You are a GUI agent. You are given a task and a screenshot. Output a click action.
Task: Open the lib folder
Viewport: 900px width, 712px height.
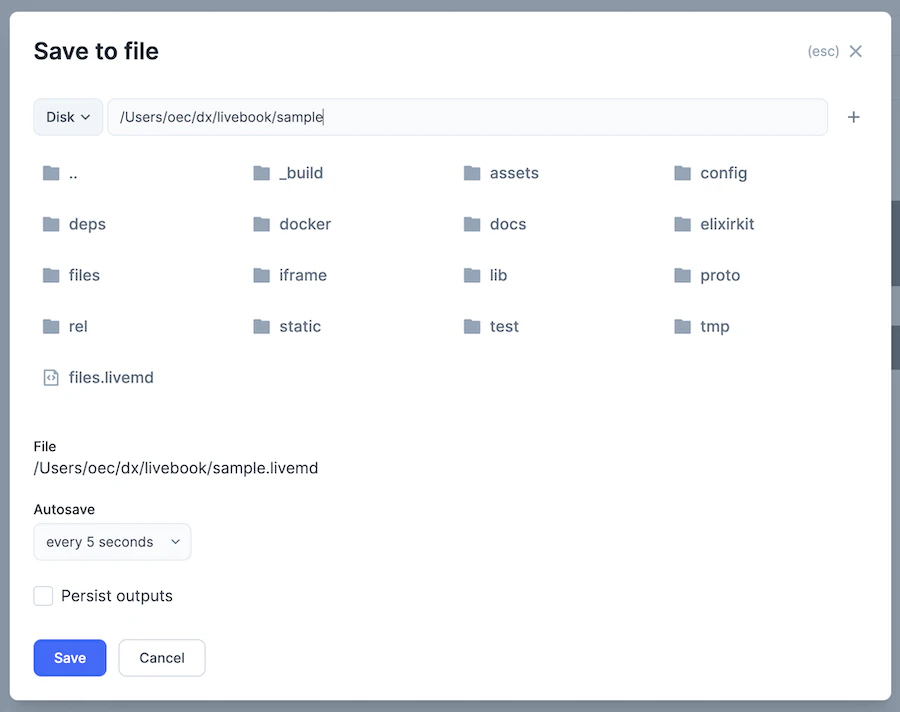click(486, 275)
